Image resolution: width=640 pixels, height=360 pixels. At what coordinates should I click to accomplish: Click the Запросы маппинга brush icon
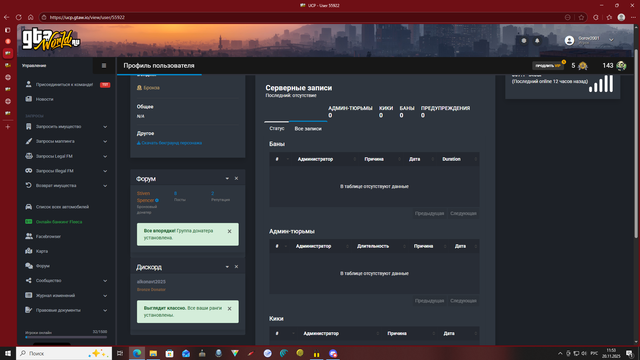(29, 141)
